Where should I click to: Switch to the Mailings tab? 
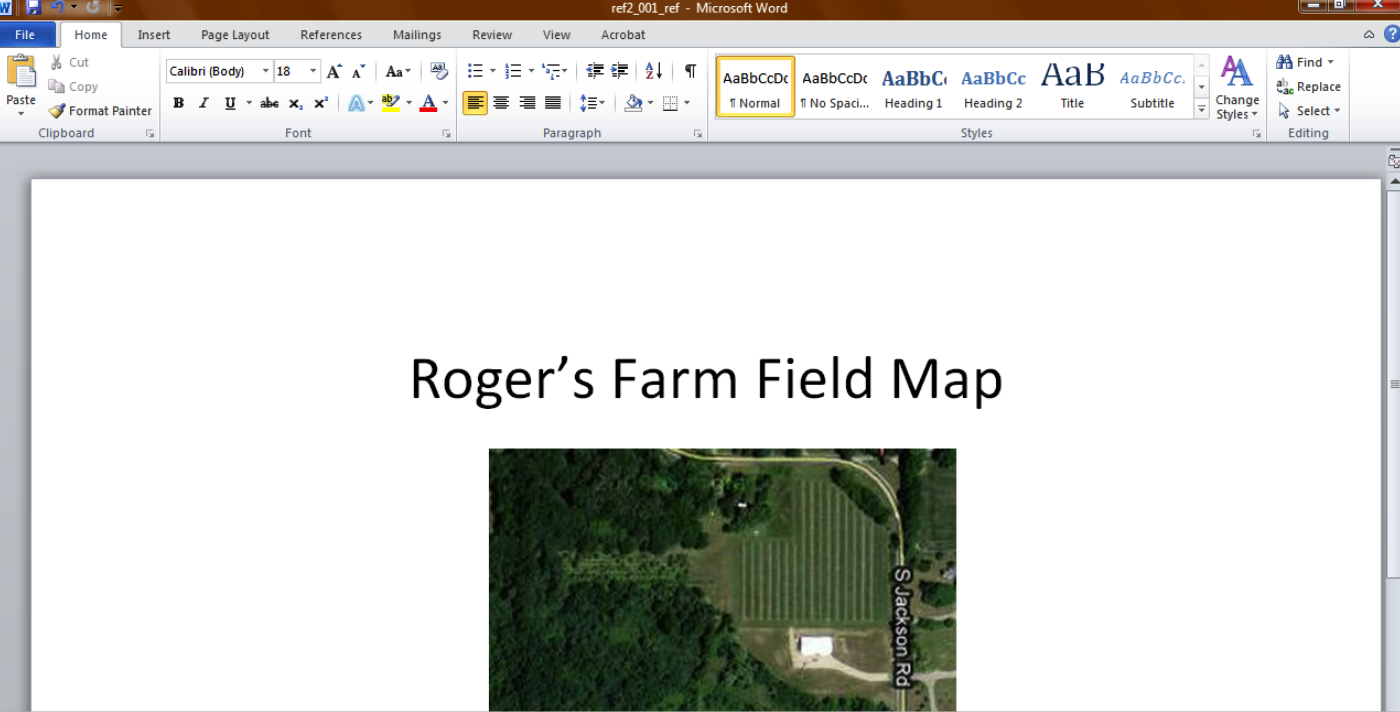click(x=417, y=34)
